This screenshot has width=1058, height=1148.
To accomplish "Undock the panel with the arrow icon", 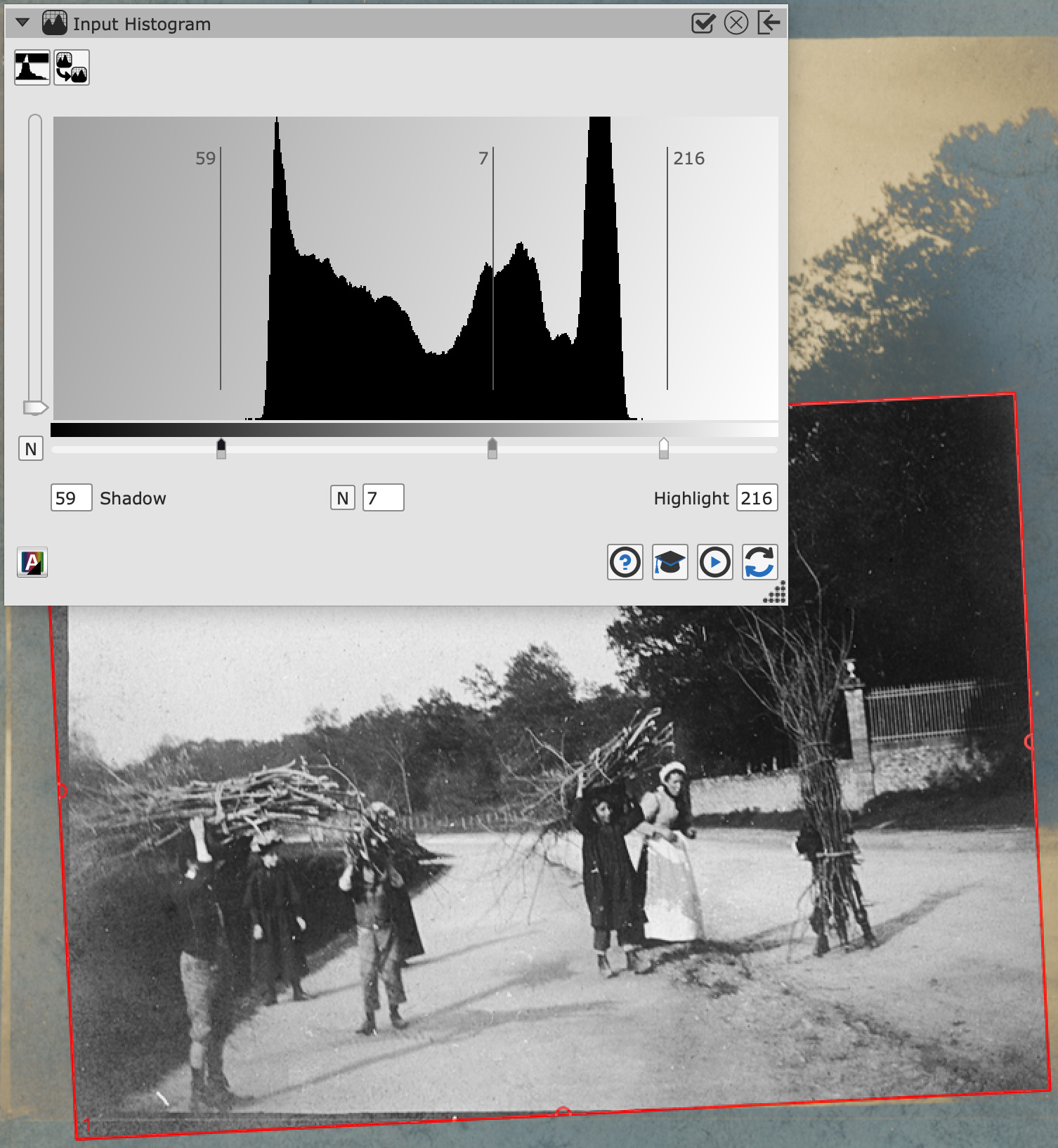I will (769, 23).
